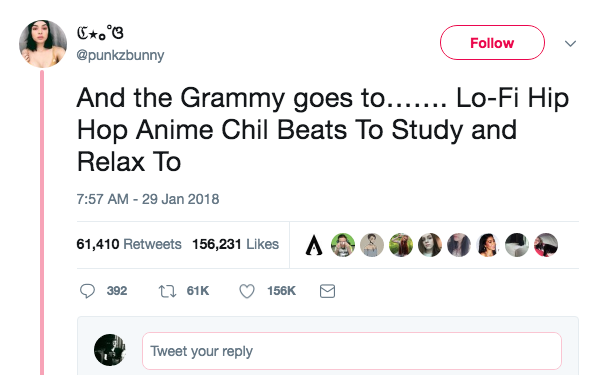
Task: Click the reply speech bubble icon
Action: tap(87, 291)
